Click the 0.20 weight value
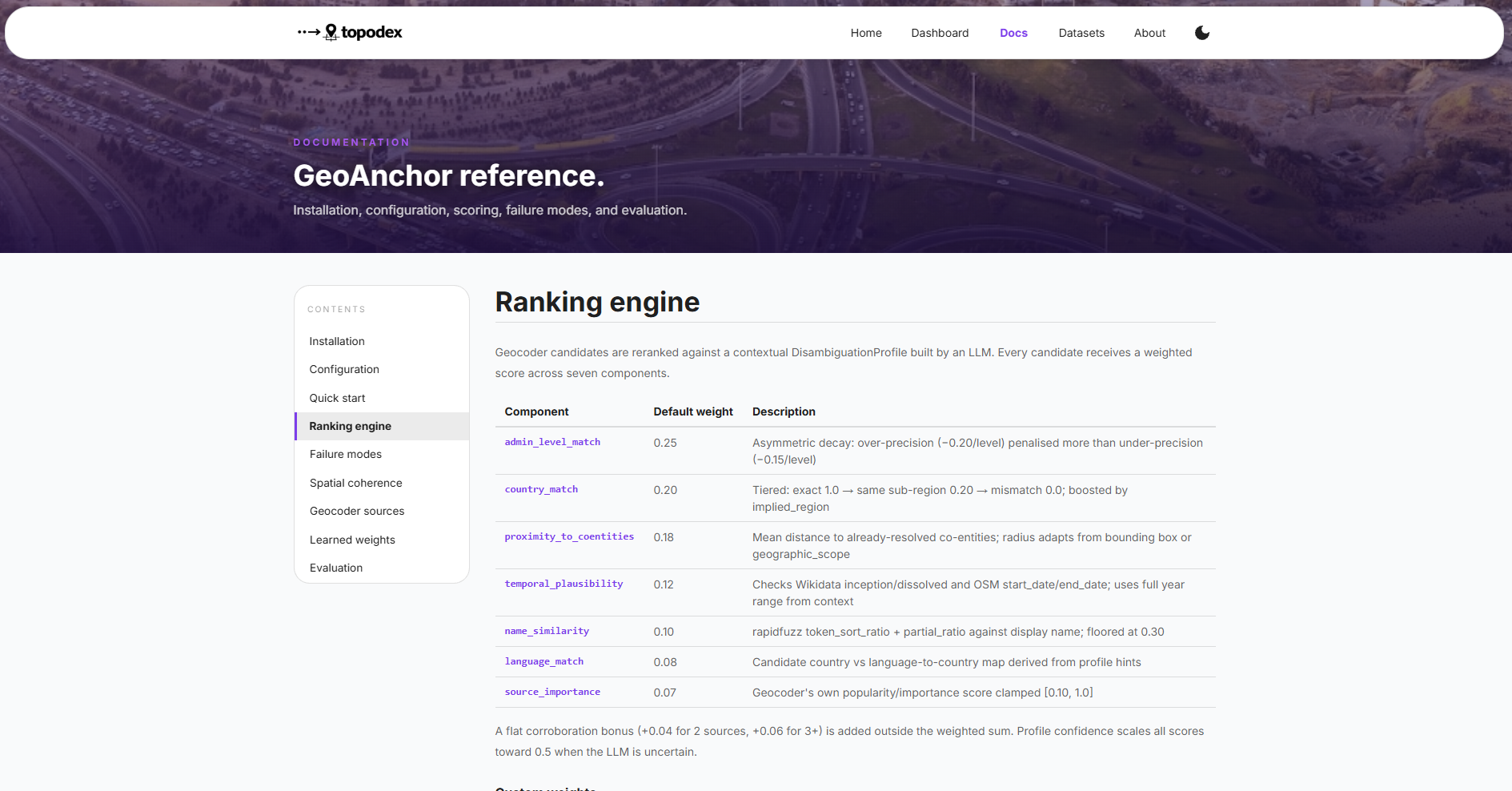Screen dimensions: 1512x791 tap(665, 490)
